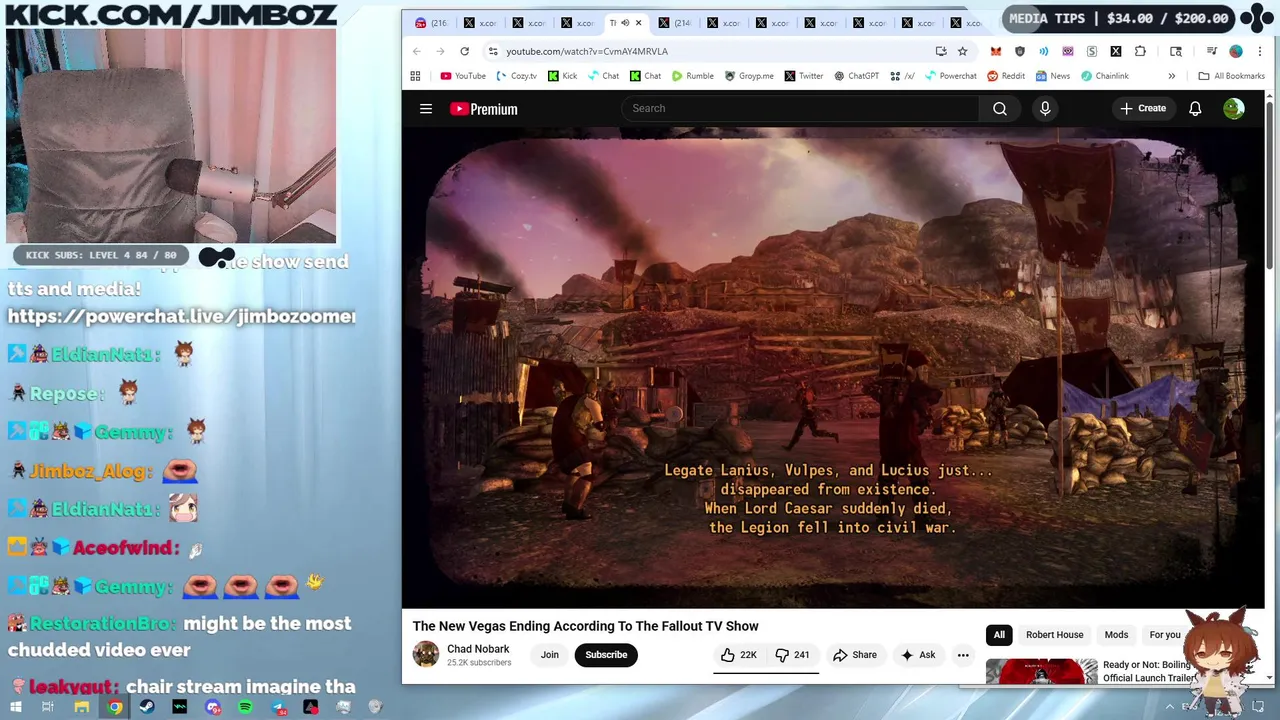
Task: Open the Twitter bookmark
Action: coord(804,76)
